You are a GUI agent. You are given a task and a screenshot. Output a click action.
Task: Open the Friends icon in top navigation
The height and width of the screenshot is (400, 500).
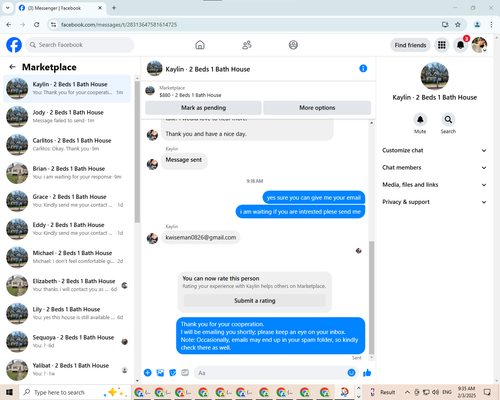click(247, 45)
